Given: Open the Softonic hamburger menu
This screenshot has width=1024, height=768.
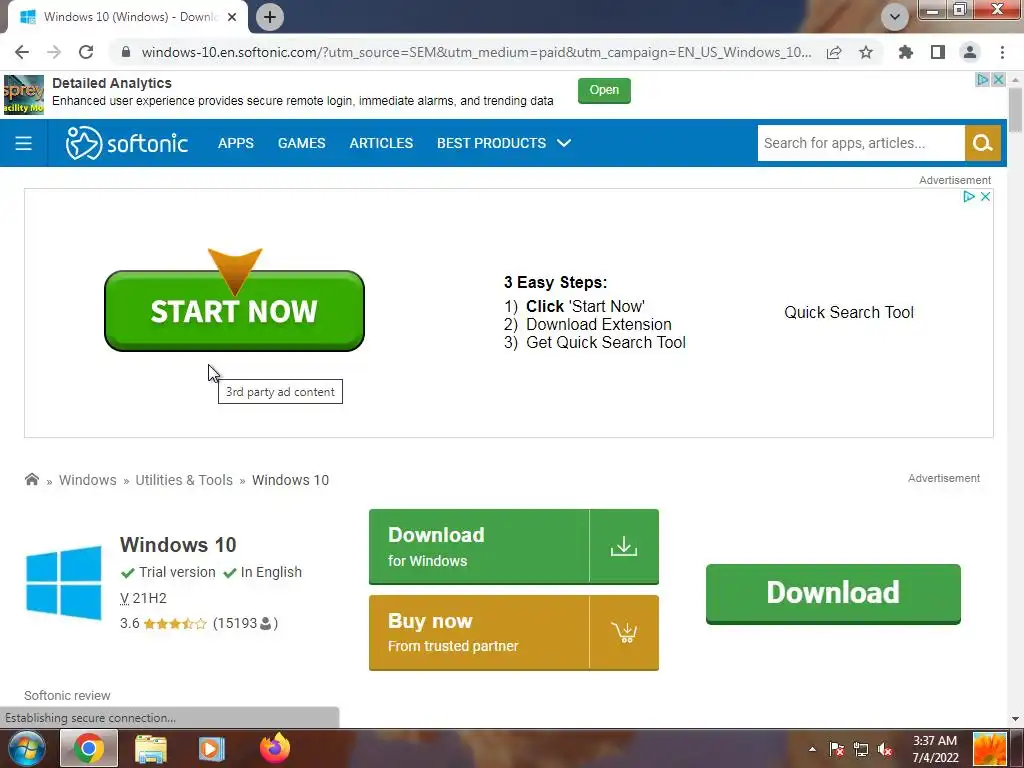Looking at the screenshot, I should [x=24, y=143].
